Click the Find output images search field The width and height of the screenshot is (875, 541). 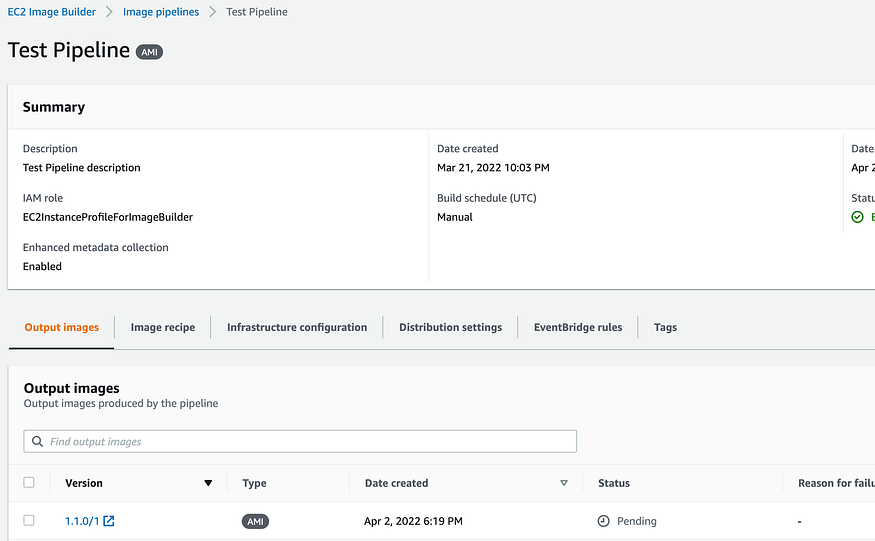(300, 441)
